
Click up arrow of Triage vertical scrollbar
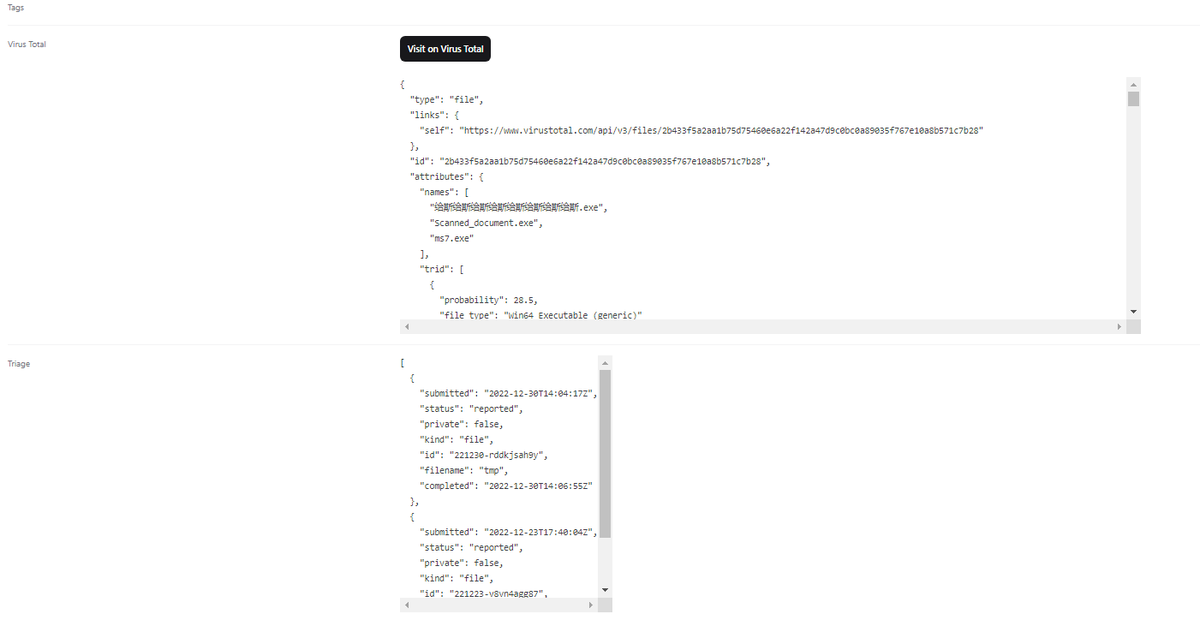pos(605,361)
